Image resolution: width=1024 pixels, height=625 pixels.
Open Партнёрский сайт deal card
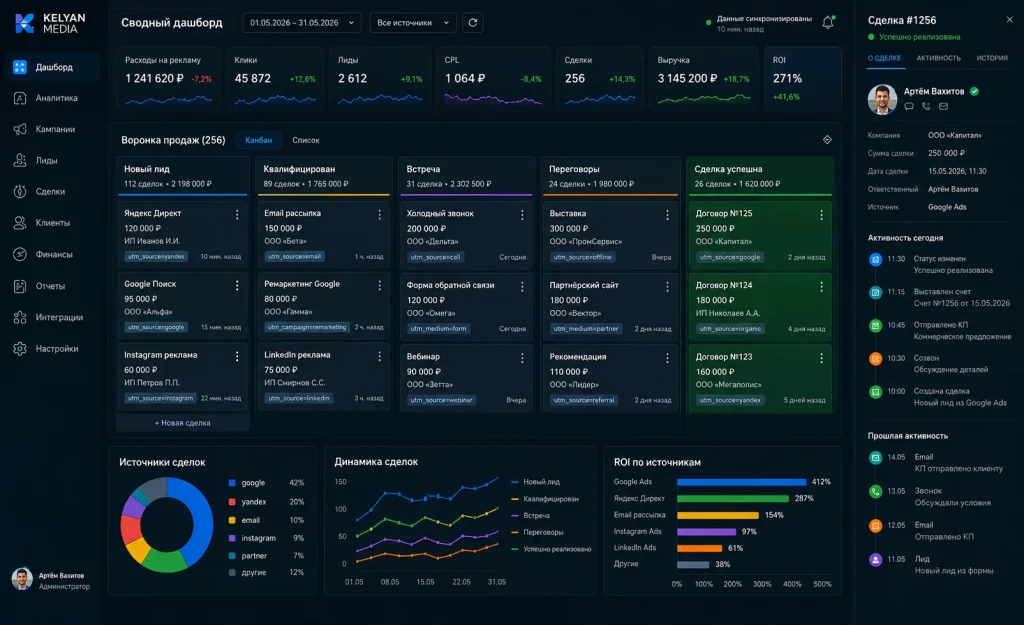(x=611, y=306)
